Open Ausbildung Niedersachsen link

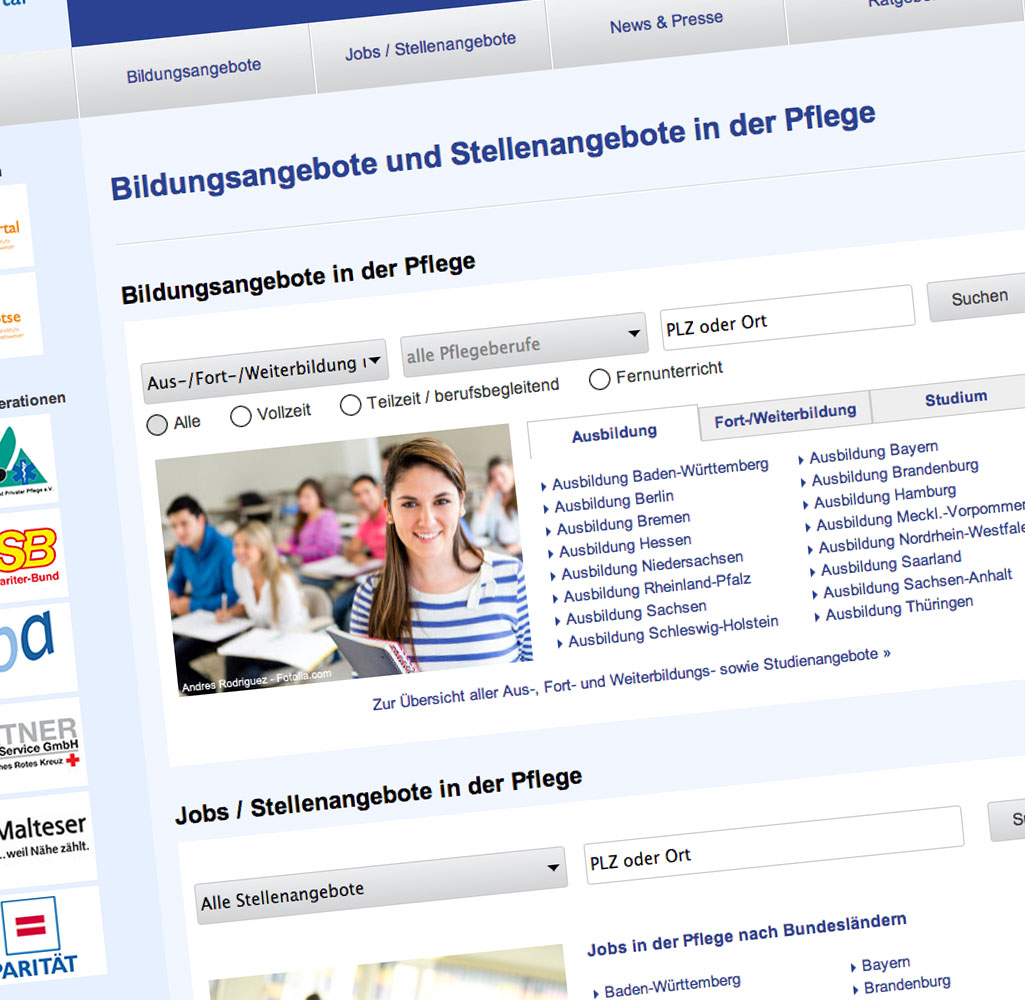652,565
